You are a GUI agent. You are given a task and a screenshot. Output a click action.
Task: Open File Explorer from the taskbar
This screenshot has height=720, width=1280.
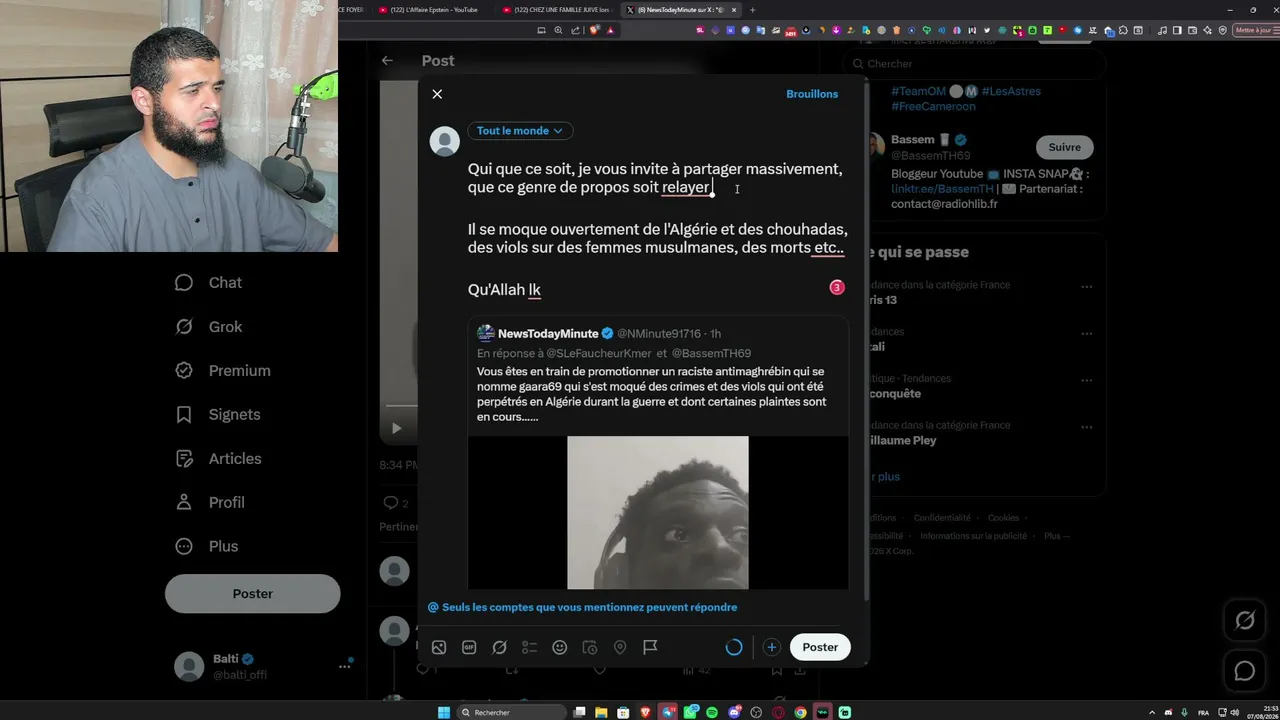(602, 712)
